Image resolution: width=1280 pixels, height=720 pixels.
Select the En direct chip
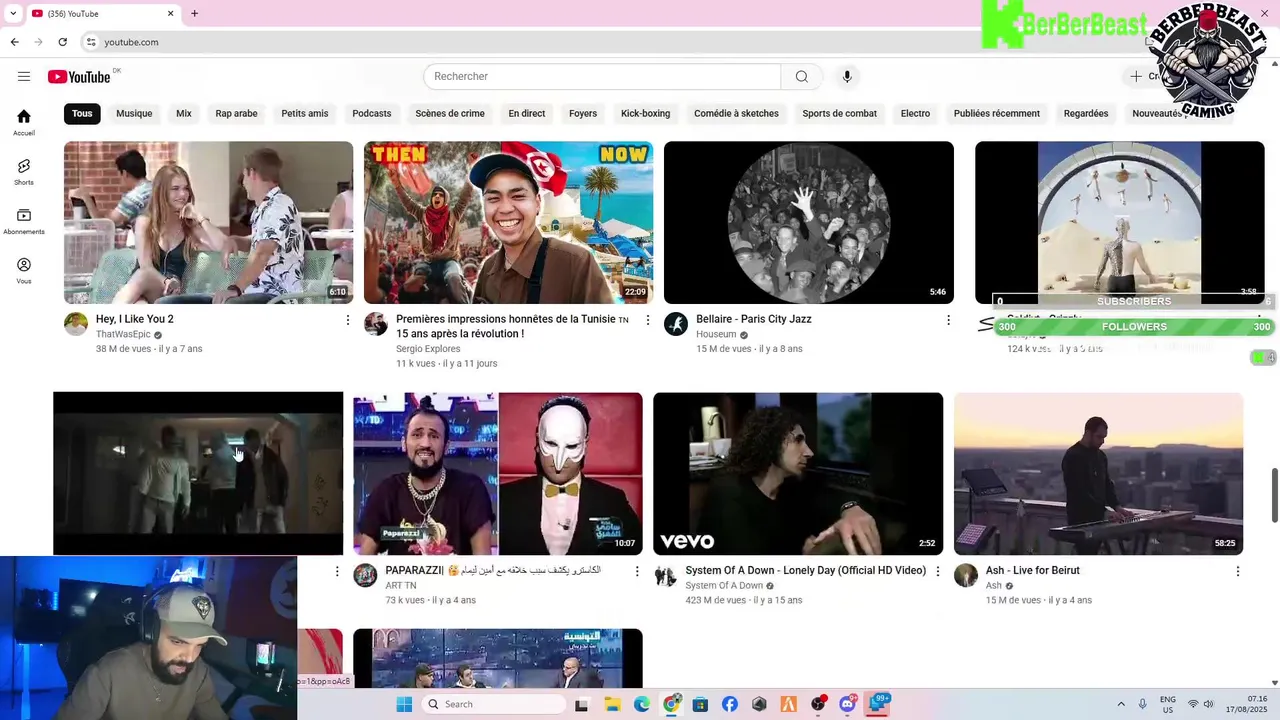coord(527,113)
